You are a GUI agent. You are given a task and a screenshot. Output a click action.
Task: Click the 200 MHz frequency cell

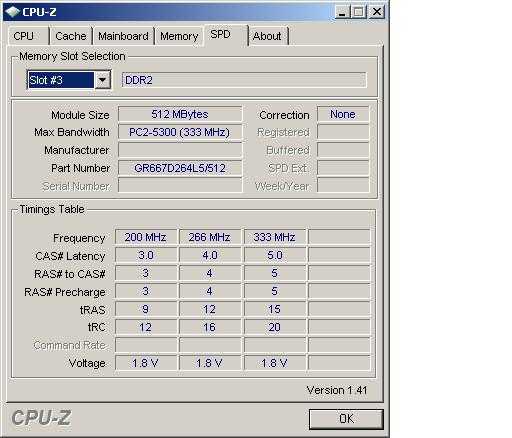146,237
